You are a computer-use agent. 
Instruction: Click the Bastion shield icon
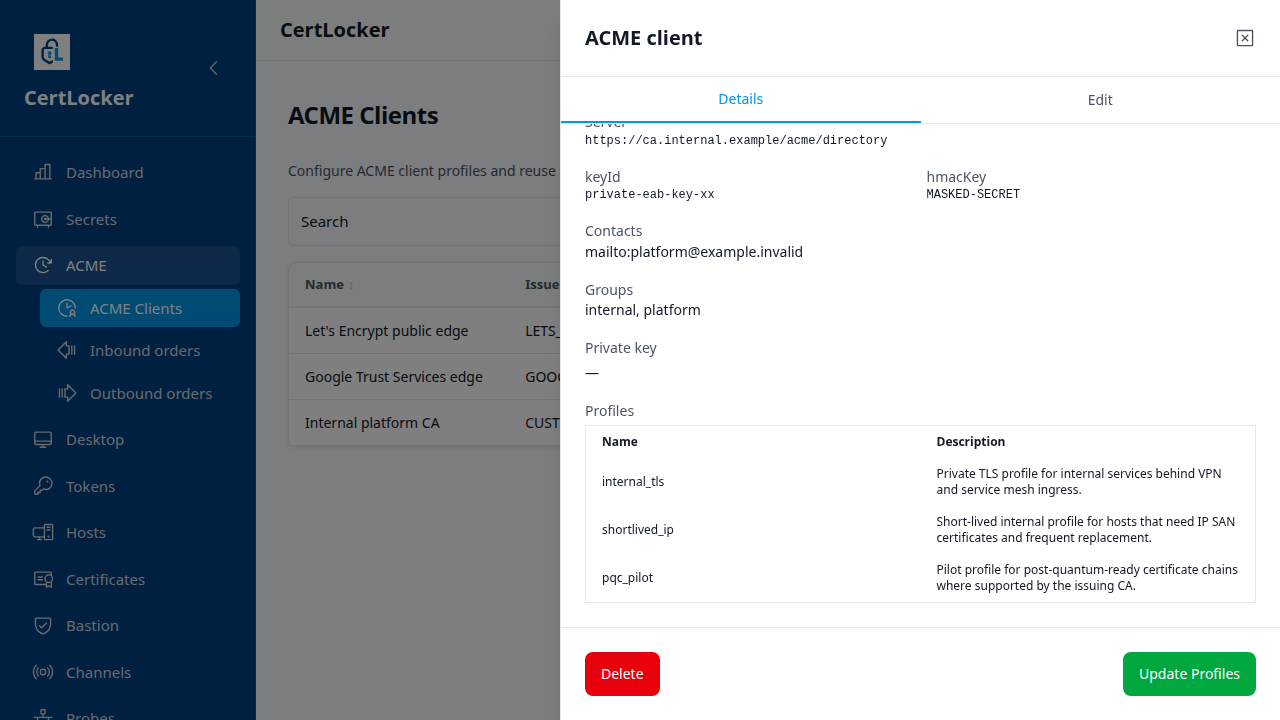point(43,626)
